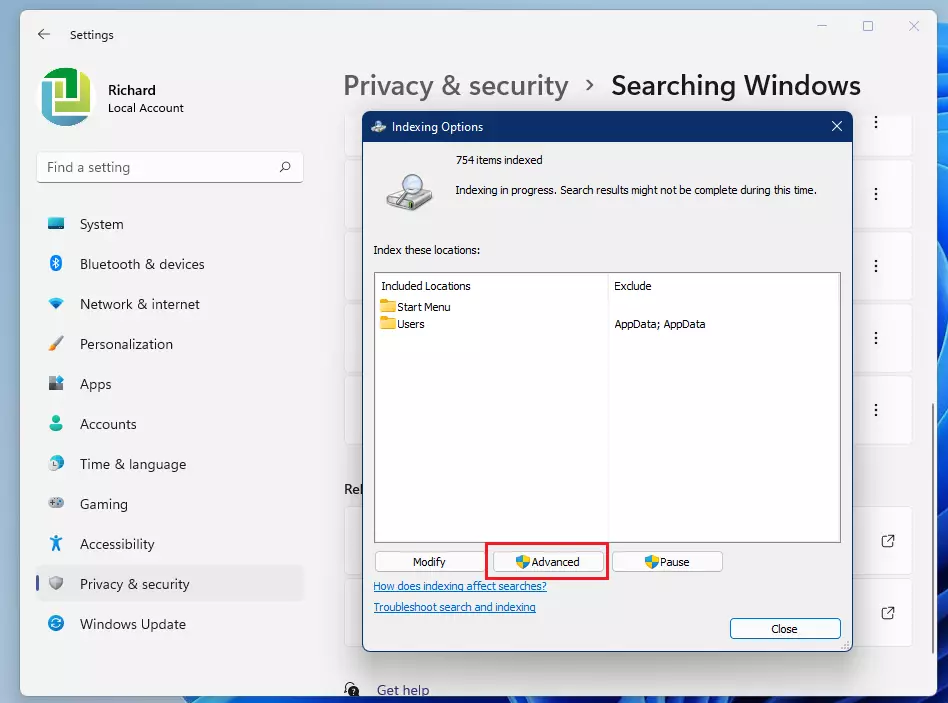Click the indexing drive magnifier icon
948x703 pixels.
point(409,192)
